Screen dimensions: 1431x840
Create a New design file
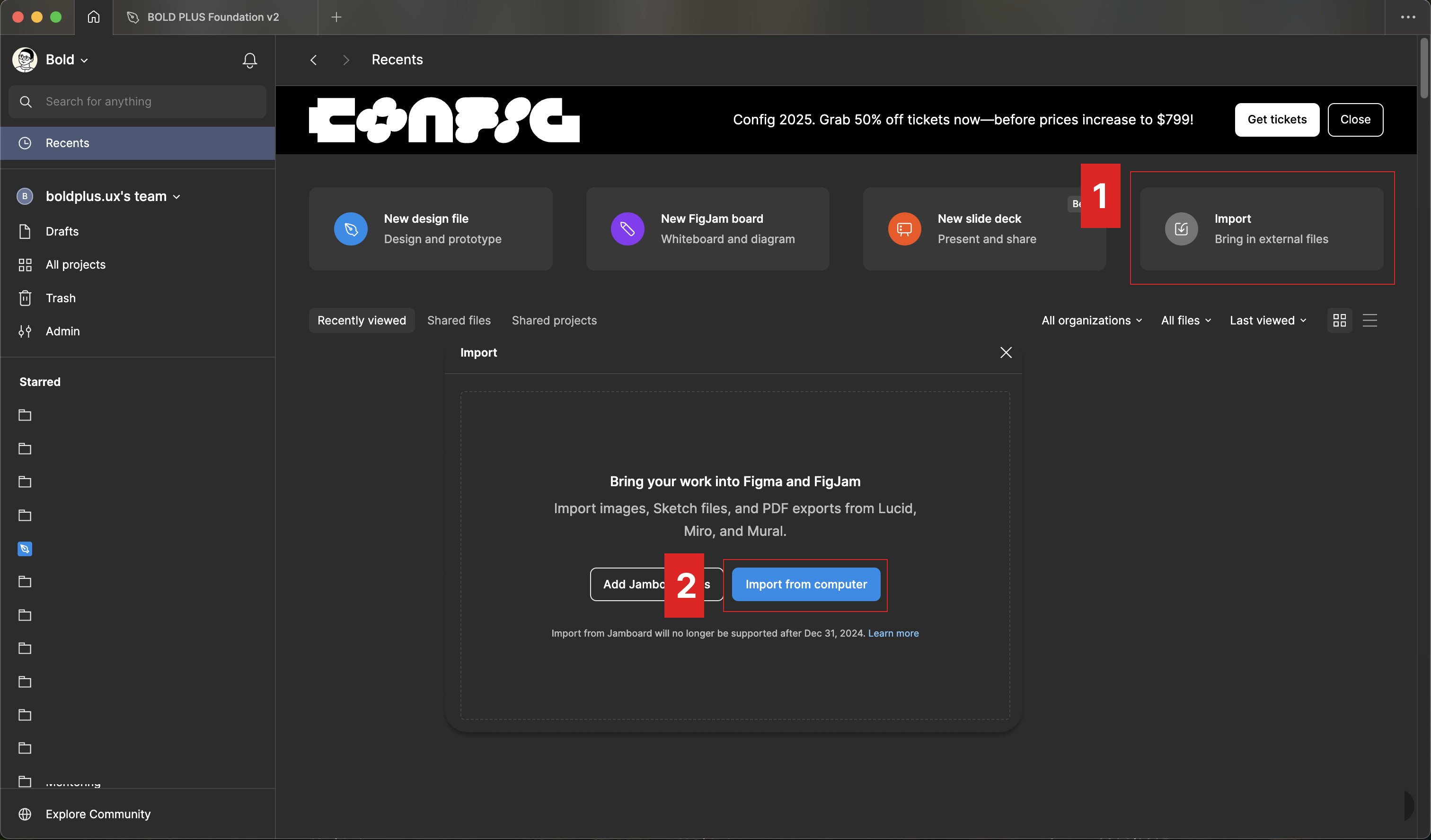tap(431, 229)
